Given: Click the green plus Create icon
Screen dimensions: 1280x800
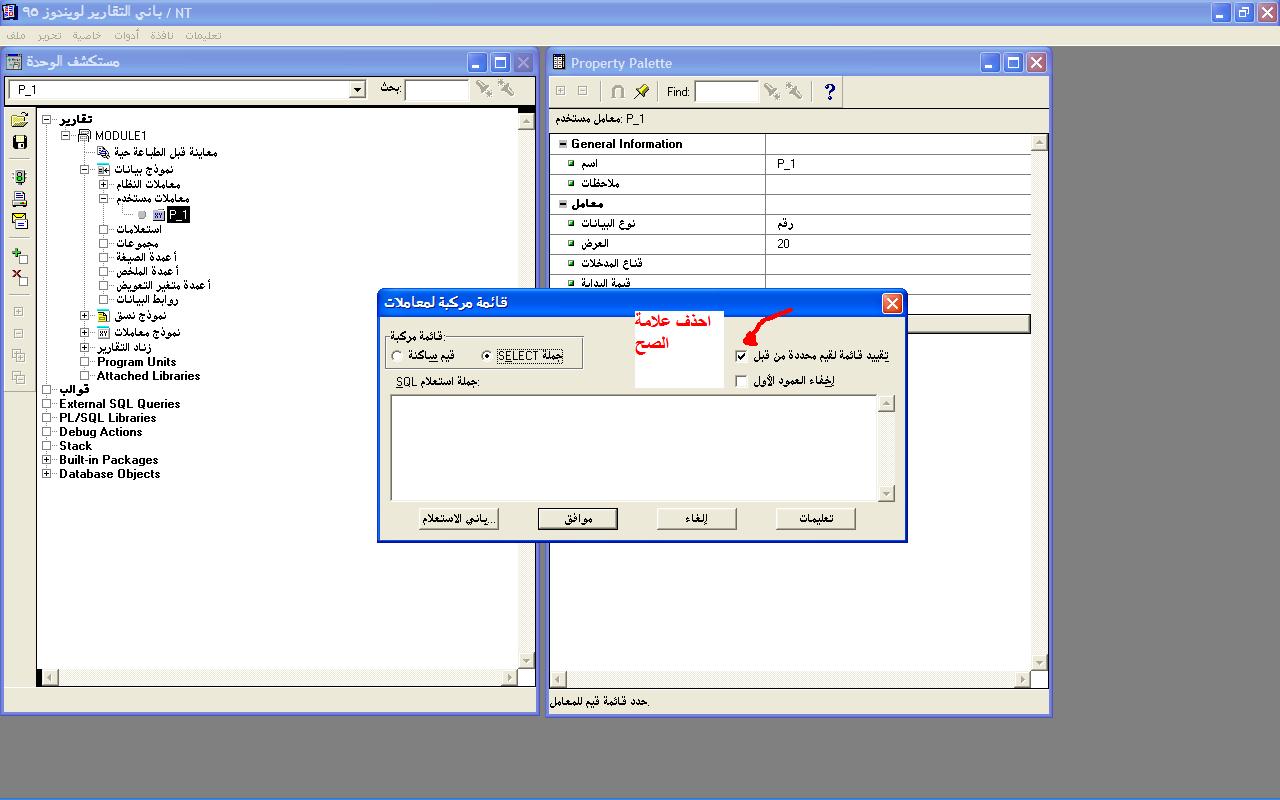Looking at the screenshot, I should (19, 256).
